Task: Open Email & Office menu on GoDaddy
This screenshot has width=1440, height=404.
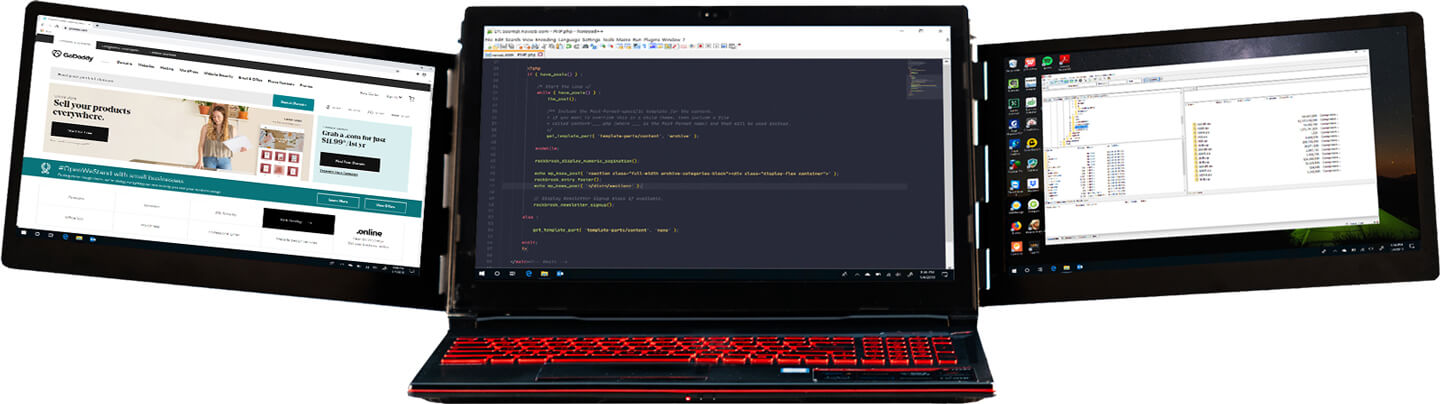Action: pyautogui.click(x=250, y=79)
